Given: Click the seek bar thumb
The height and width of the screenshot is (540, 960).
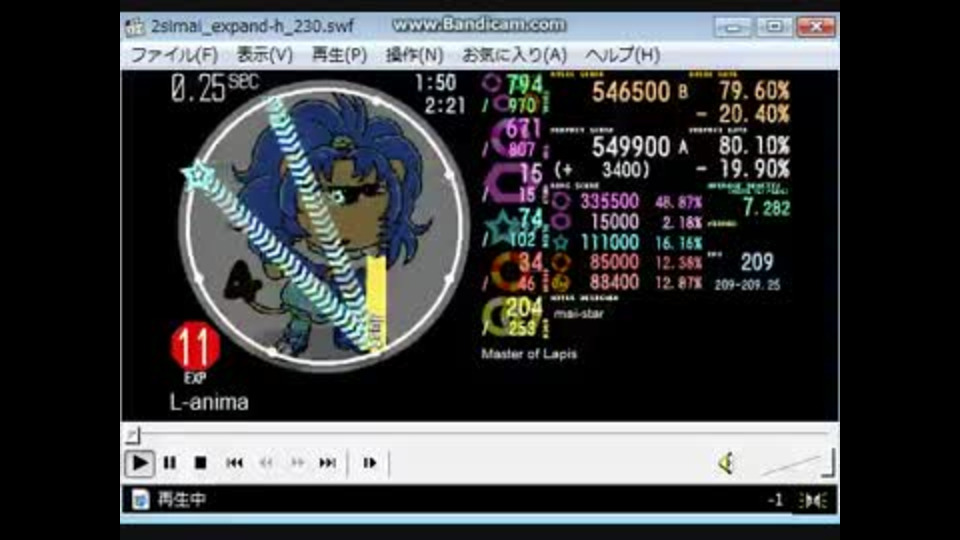Looking at the screenshot, I should (x=133, y=435).
